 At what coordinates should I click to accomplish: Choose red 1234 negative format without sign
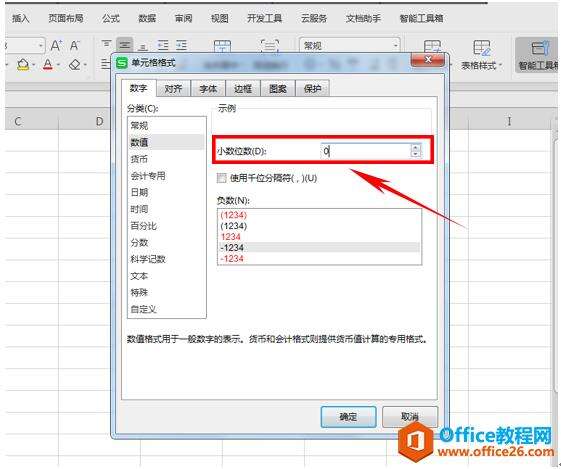click(x=319, y=236)
